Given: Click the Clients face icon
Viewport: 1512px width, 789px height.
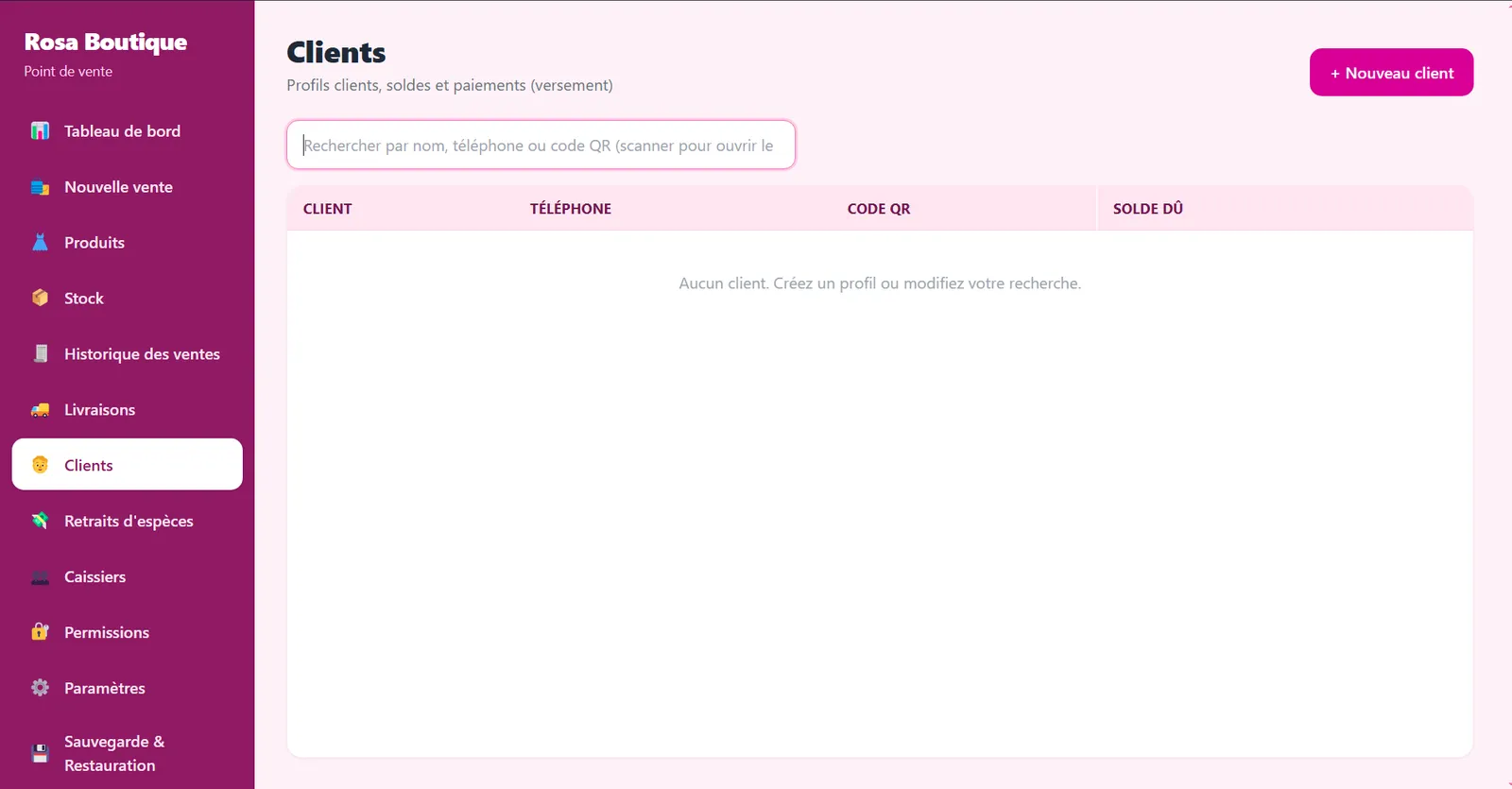Looking at the screenshot, I should click(40, 465).
